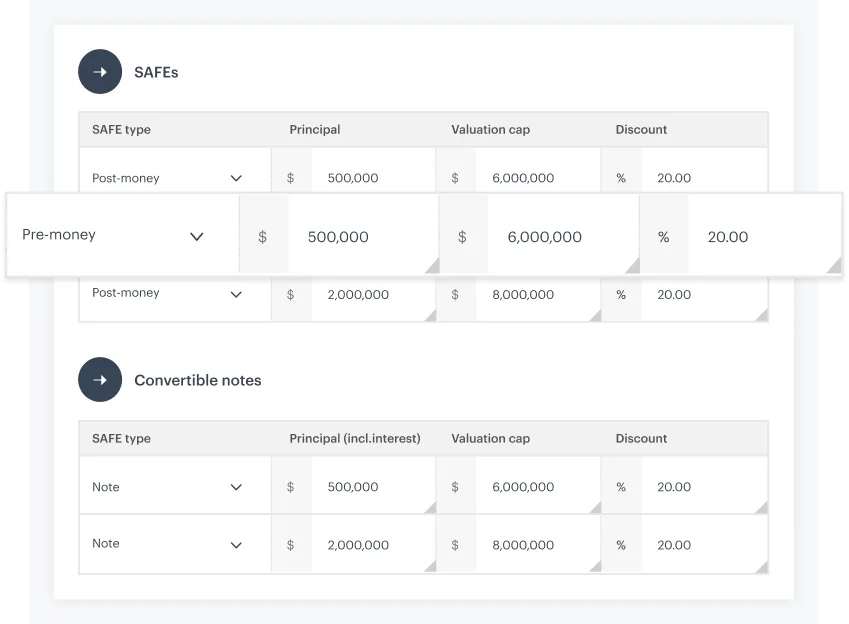
Task: Click the Principal (incl.interest) column header
Action: click(355, 438)
